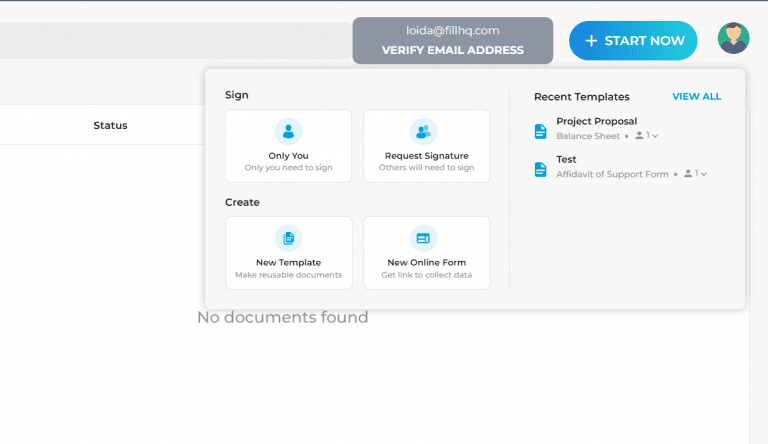This screenshot has width=768, height=444.
Task: Click the New Template document icon
Action: (x=288, y=238)
